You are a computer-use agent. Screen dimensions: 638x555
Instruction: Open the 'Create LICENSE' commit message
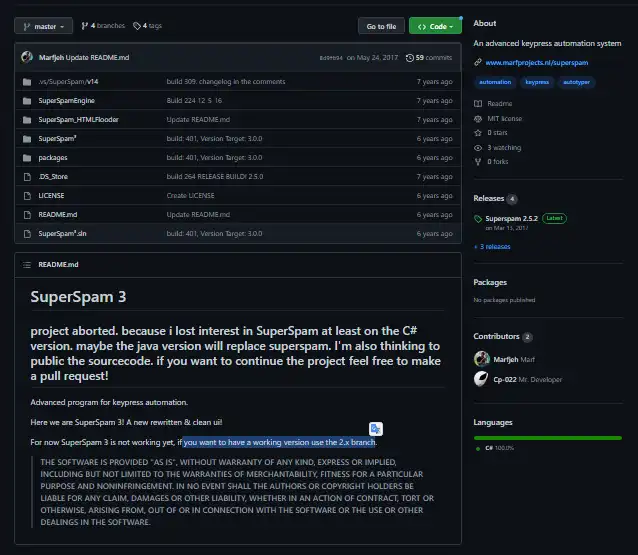pos(190,196)
